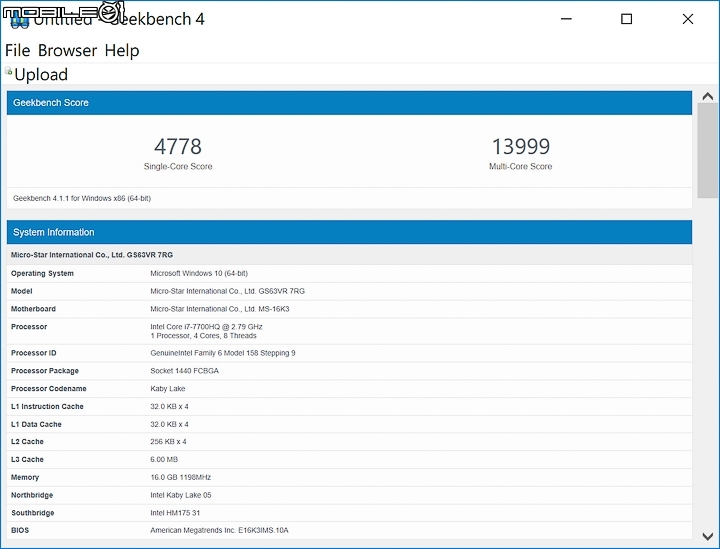Click the Kaby Lake codename value
The image size is (720, 549).
[168, 389]
